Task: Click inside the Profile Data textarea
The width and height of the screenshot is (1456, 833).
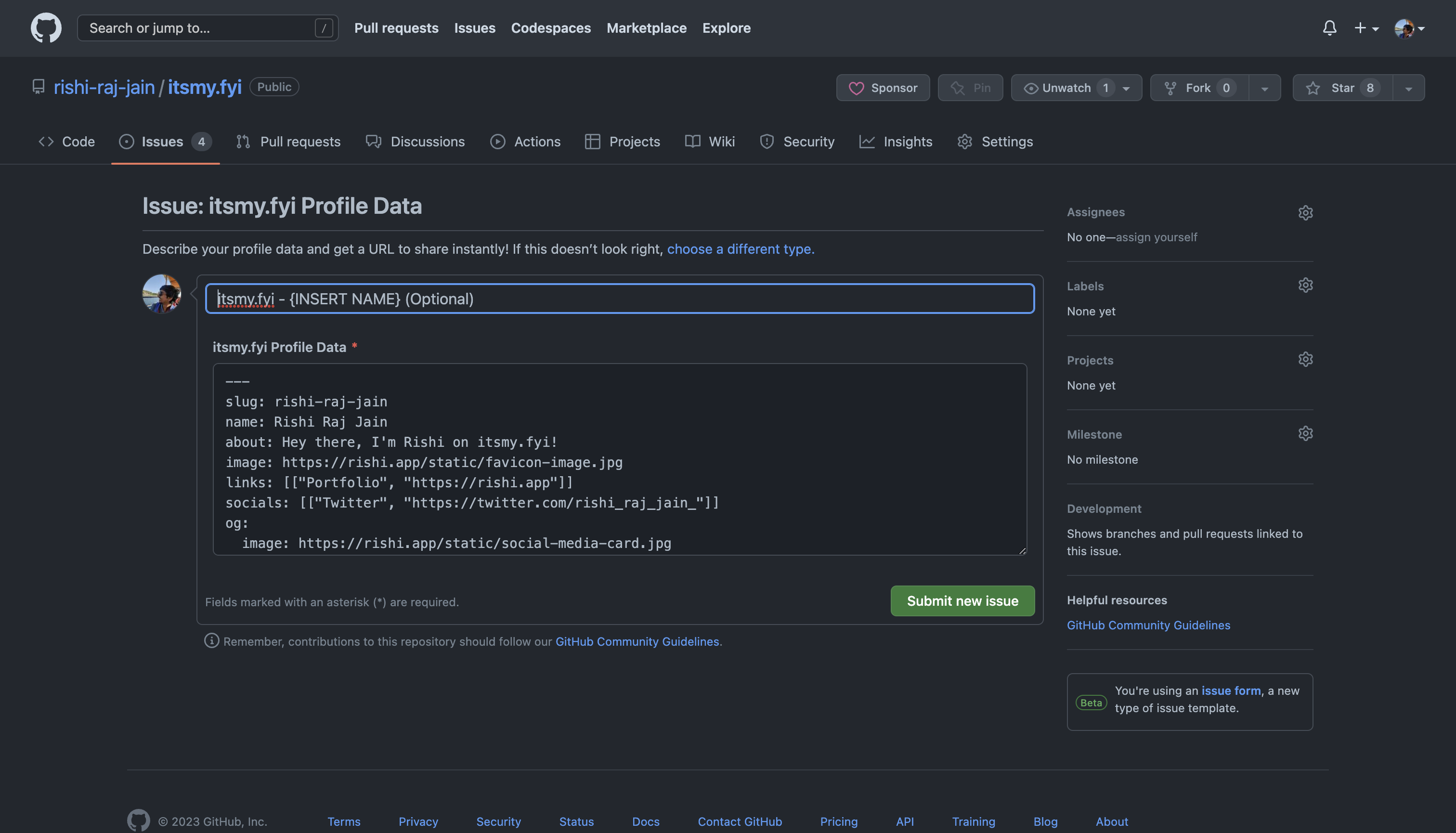Action: click(x=620, y=459)
